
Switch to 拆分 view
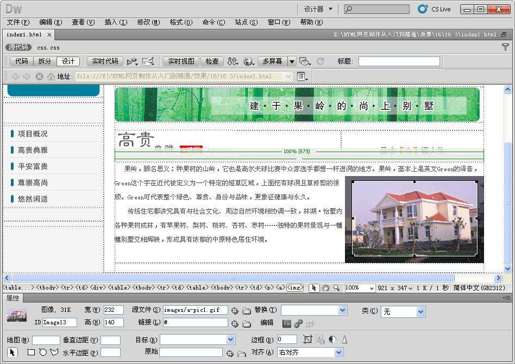[45, 61]
